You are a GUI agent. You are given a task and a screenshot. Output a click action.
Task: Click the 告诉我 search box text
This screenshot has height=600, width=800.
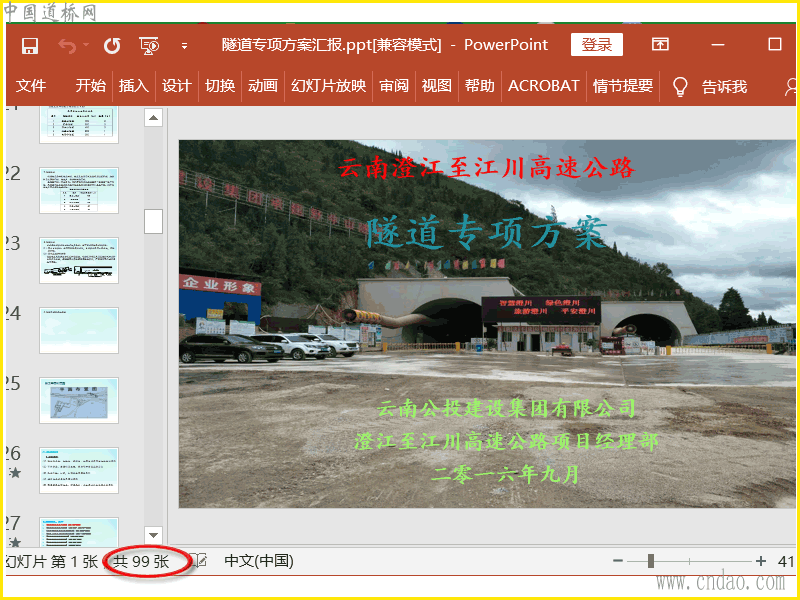(724, 87)
